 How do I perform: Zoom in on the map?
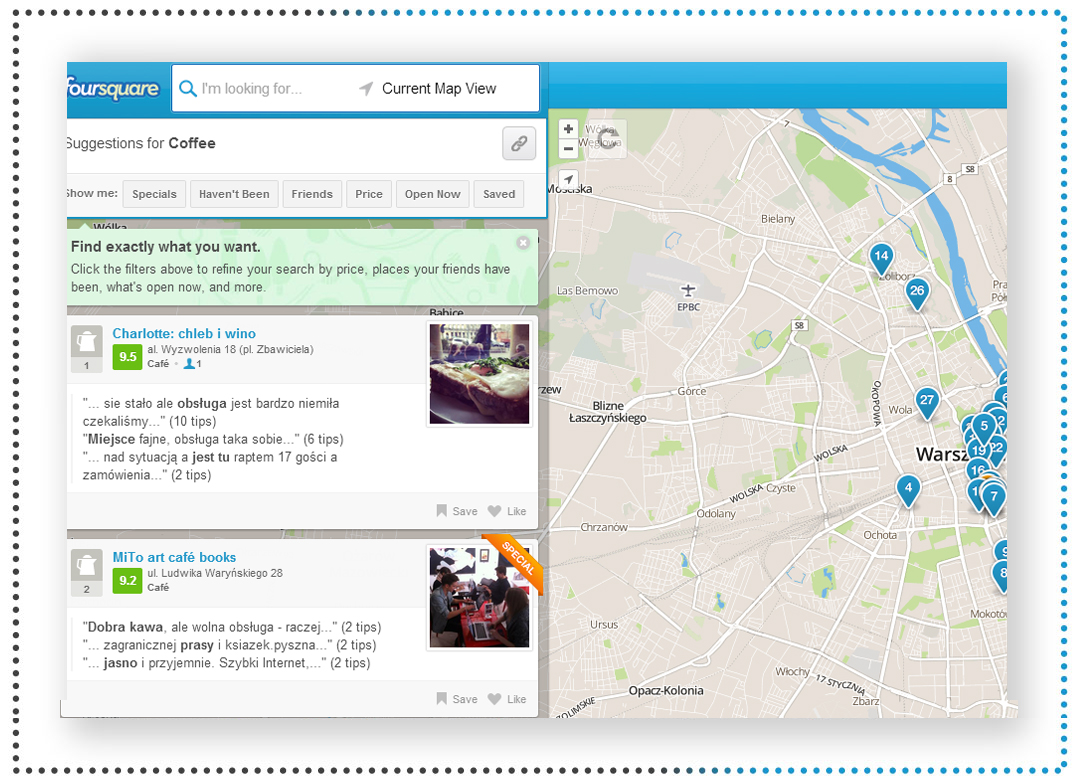coord(568,129)
